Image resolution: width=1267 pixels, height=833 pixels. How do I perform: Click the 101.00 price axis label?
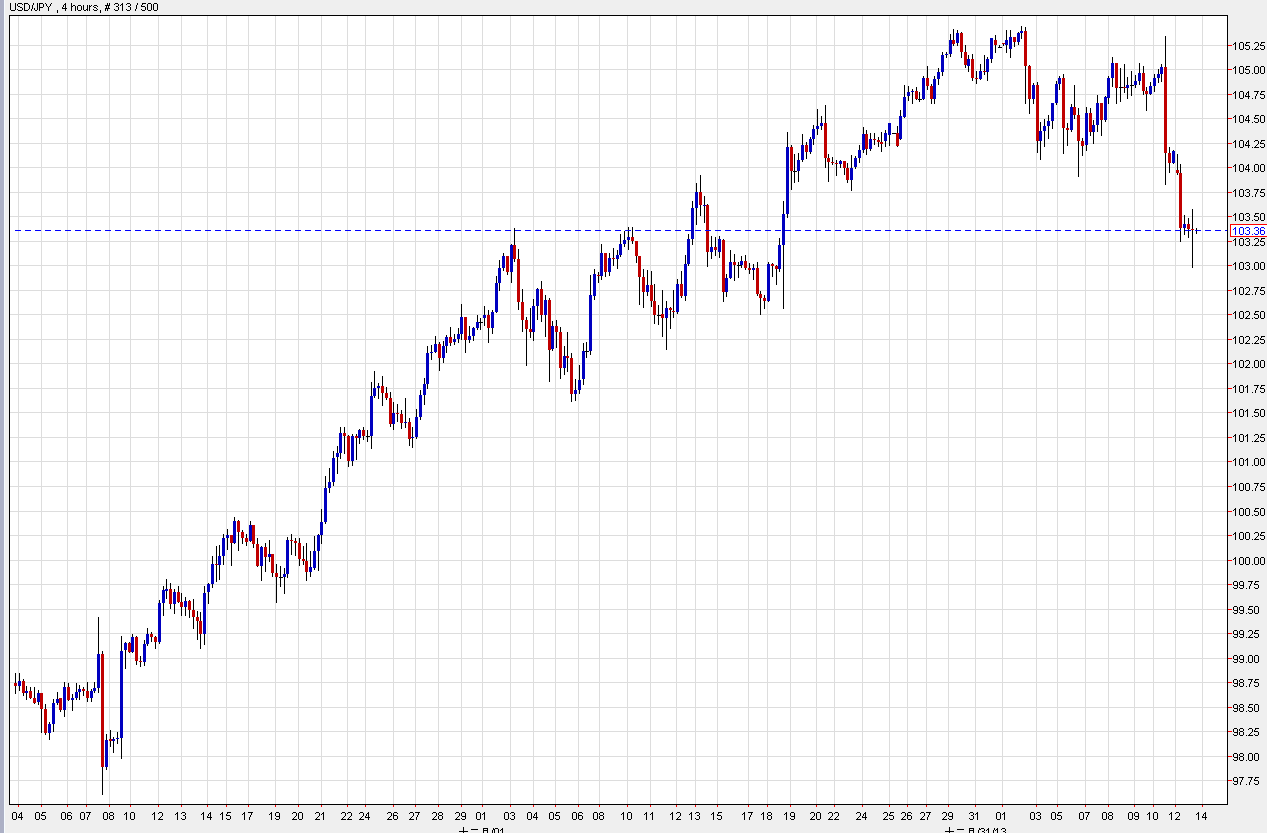tap(1248, 462)
